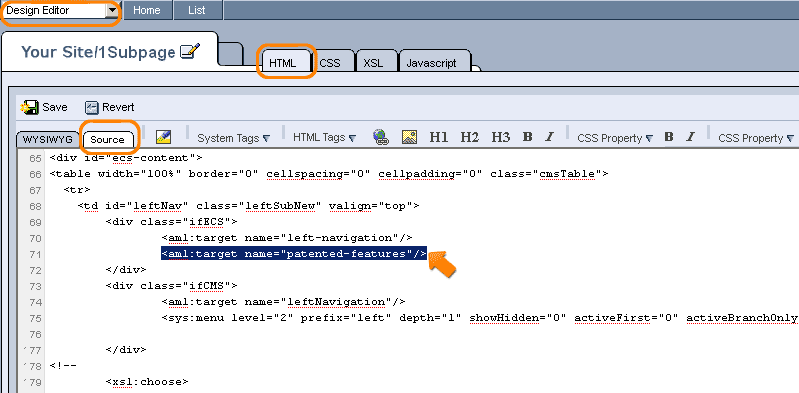Click the xsl:choose line
Screen dimensions: 799x393
tap(147, 381)
